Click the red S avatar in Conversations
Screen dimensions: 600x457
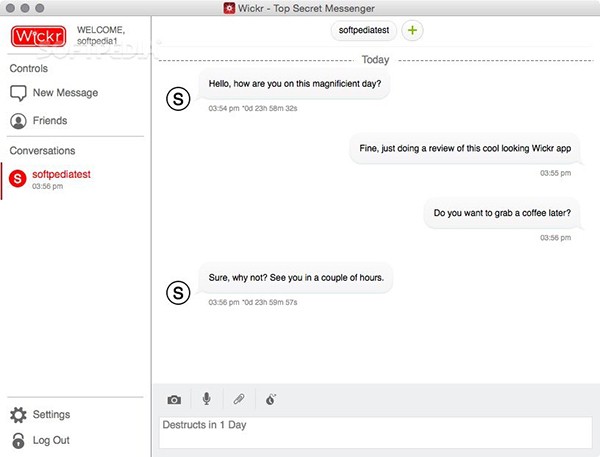point(18,179)
